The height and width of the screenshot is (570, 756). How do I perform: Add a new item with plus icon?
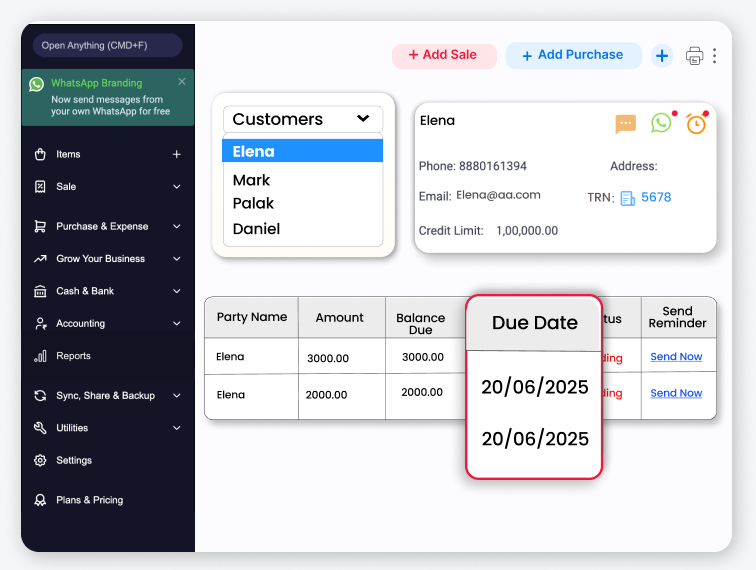coord(177,154)
